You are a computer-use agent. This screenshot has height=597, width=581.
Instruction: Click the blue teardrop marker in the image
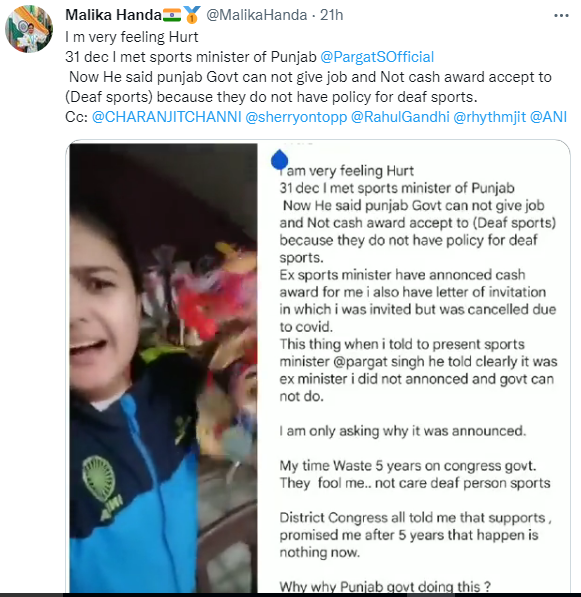click(279, 159)
